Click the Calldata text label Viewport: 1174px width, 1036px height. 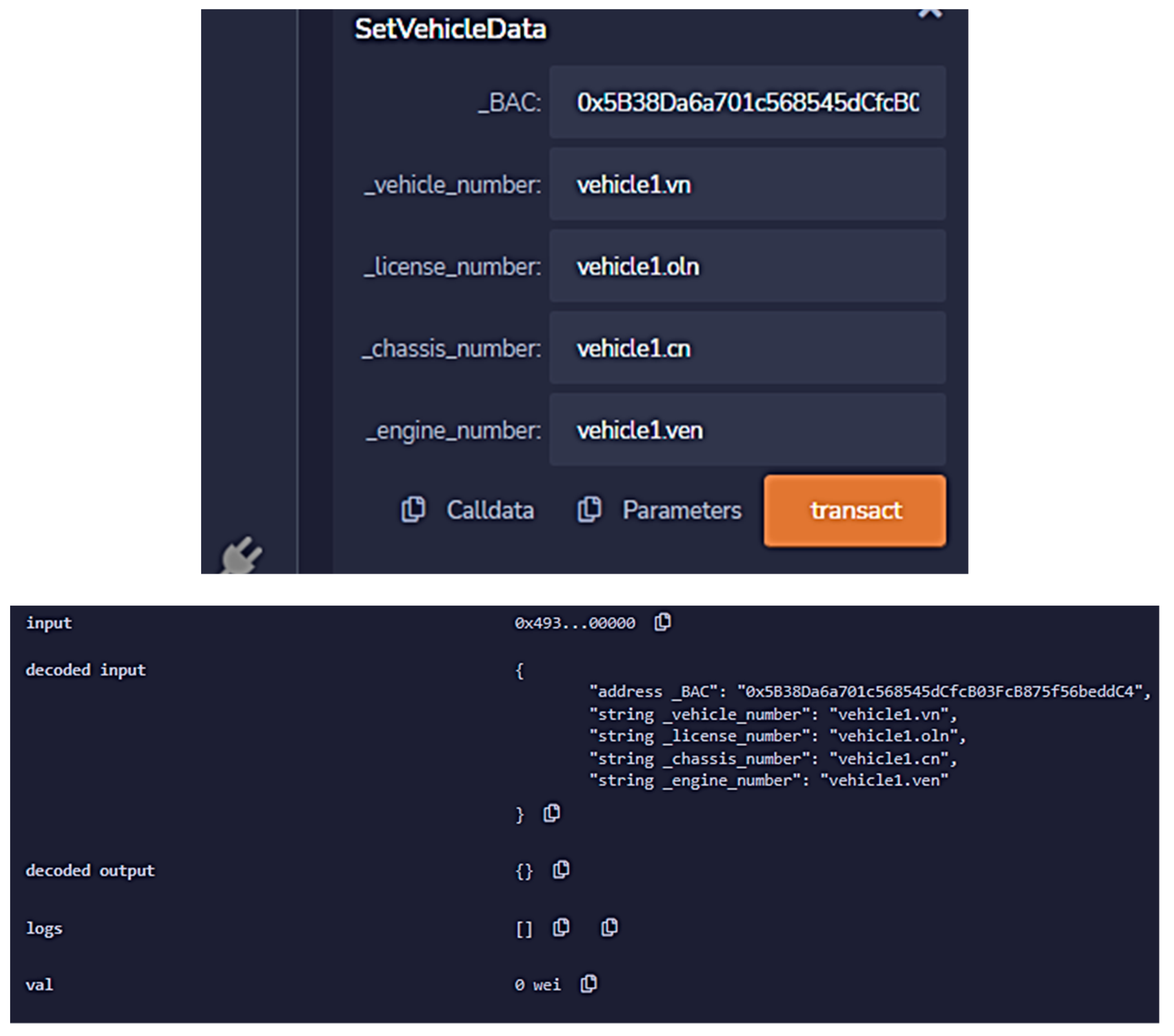(x=490, y=511)
